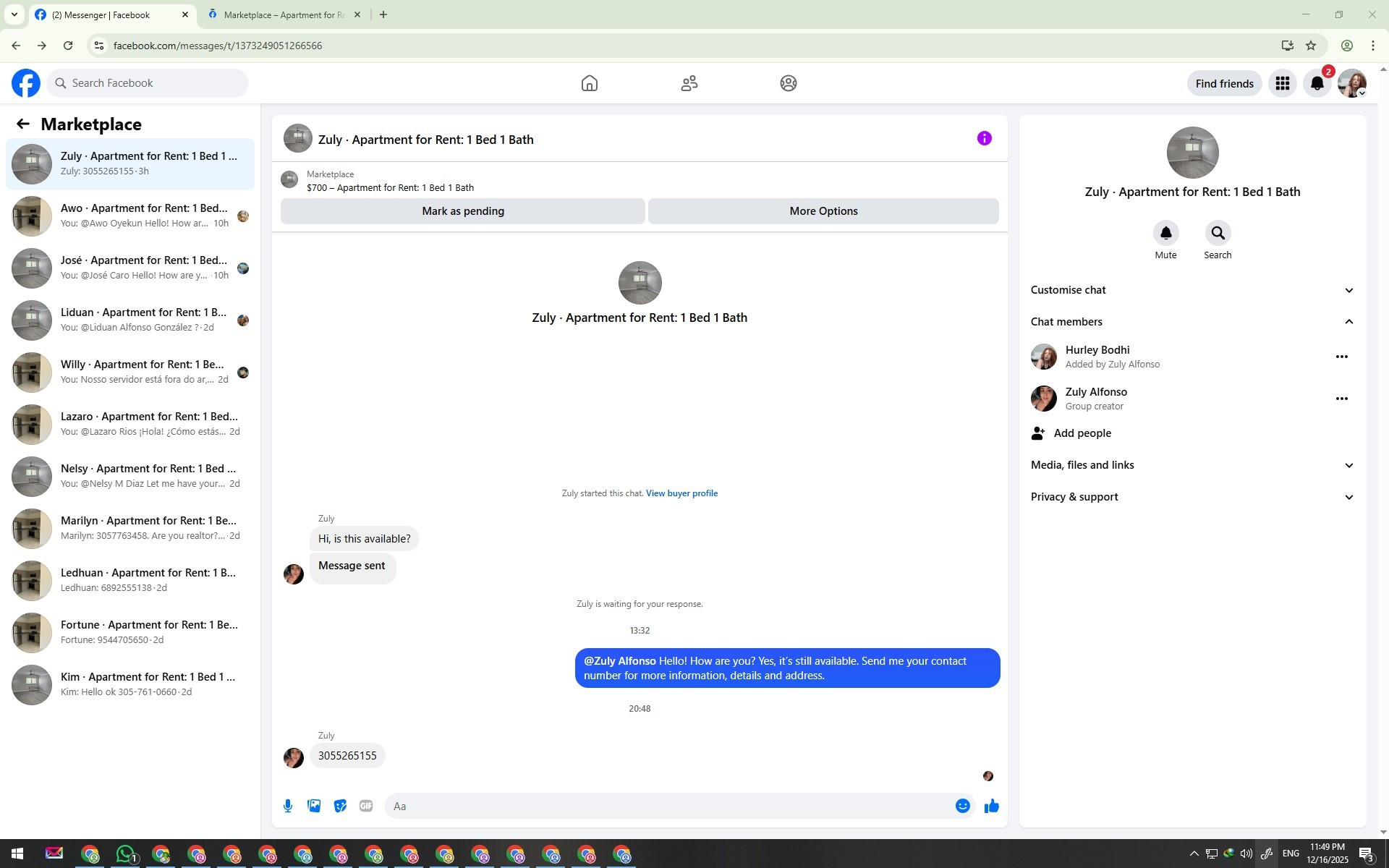Open the Willy apartment conversation
The image size is (1389, 868).
(130, 373)
